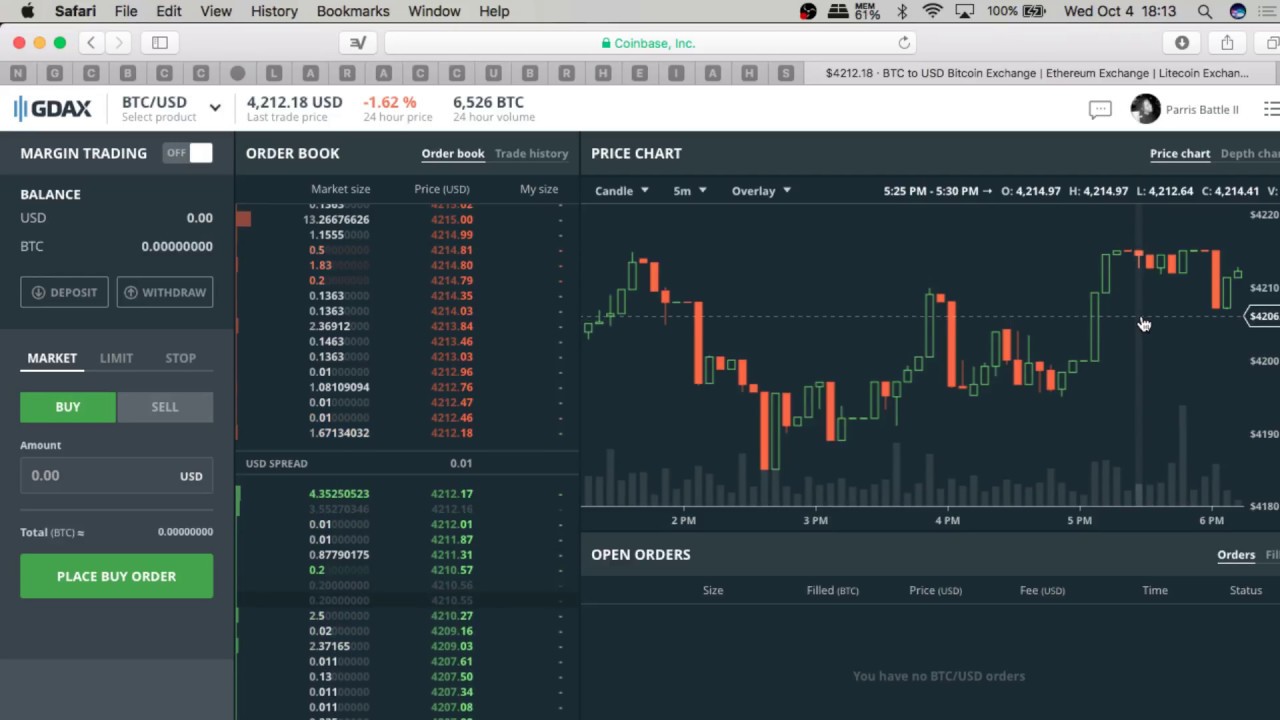Open the Spotlight search magnifier in menu bar
This screenshot has width=1280, height=720.
[1205, 11]
